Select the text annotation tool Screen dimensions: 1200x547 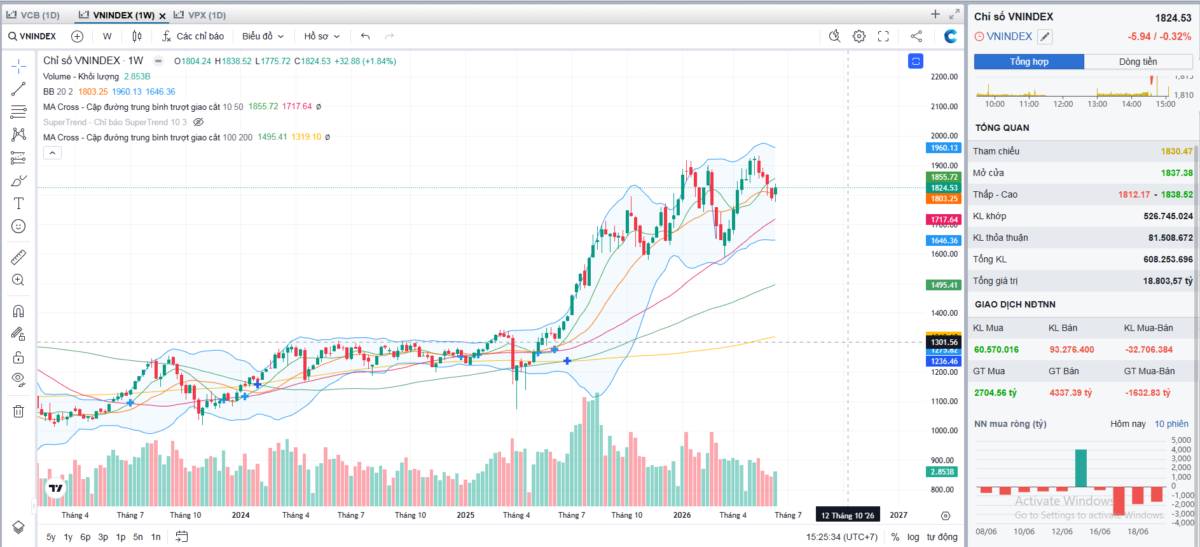[18, 203]
